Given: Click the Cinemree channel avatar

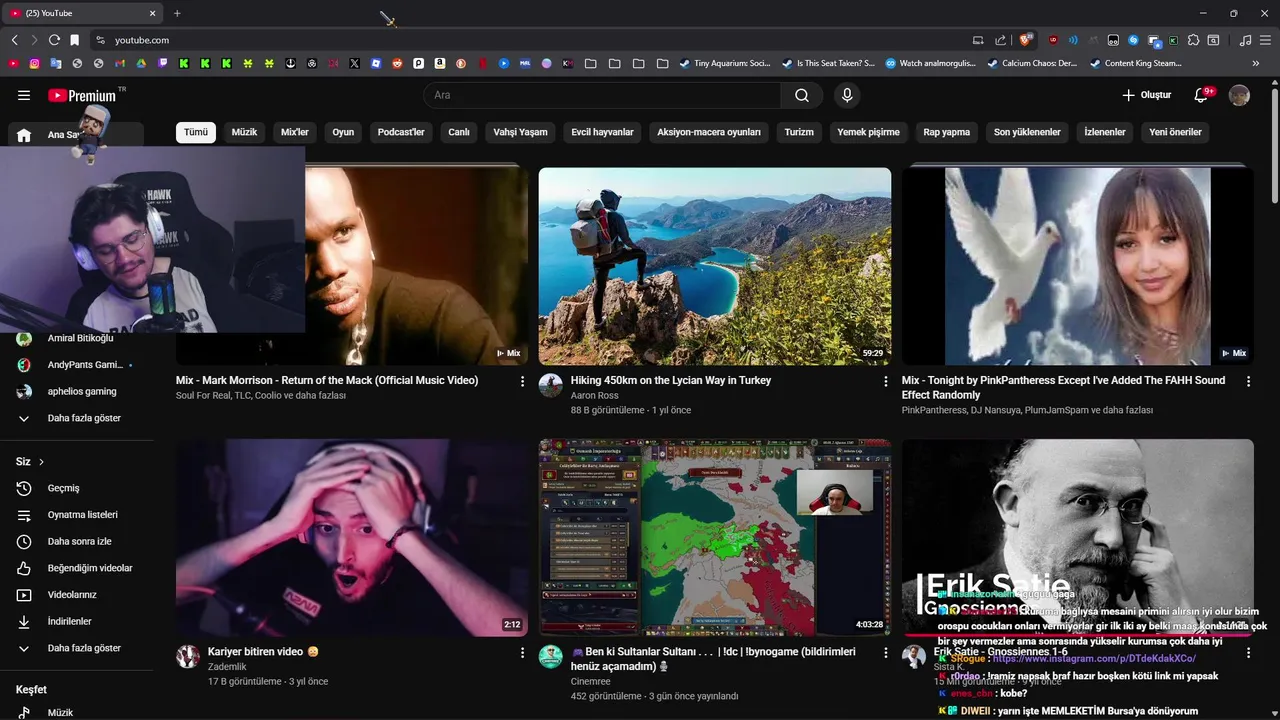Looking at the screenshot, I should click(x=551, y=657).
